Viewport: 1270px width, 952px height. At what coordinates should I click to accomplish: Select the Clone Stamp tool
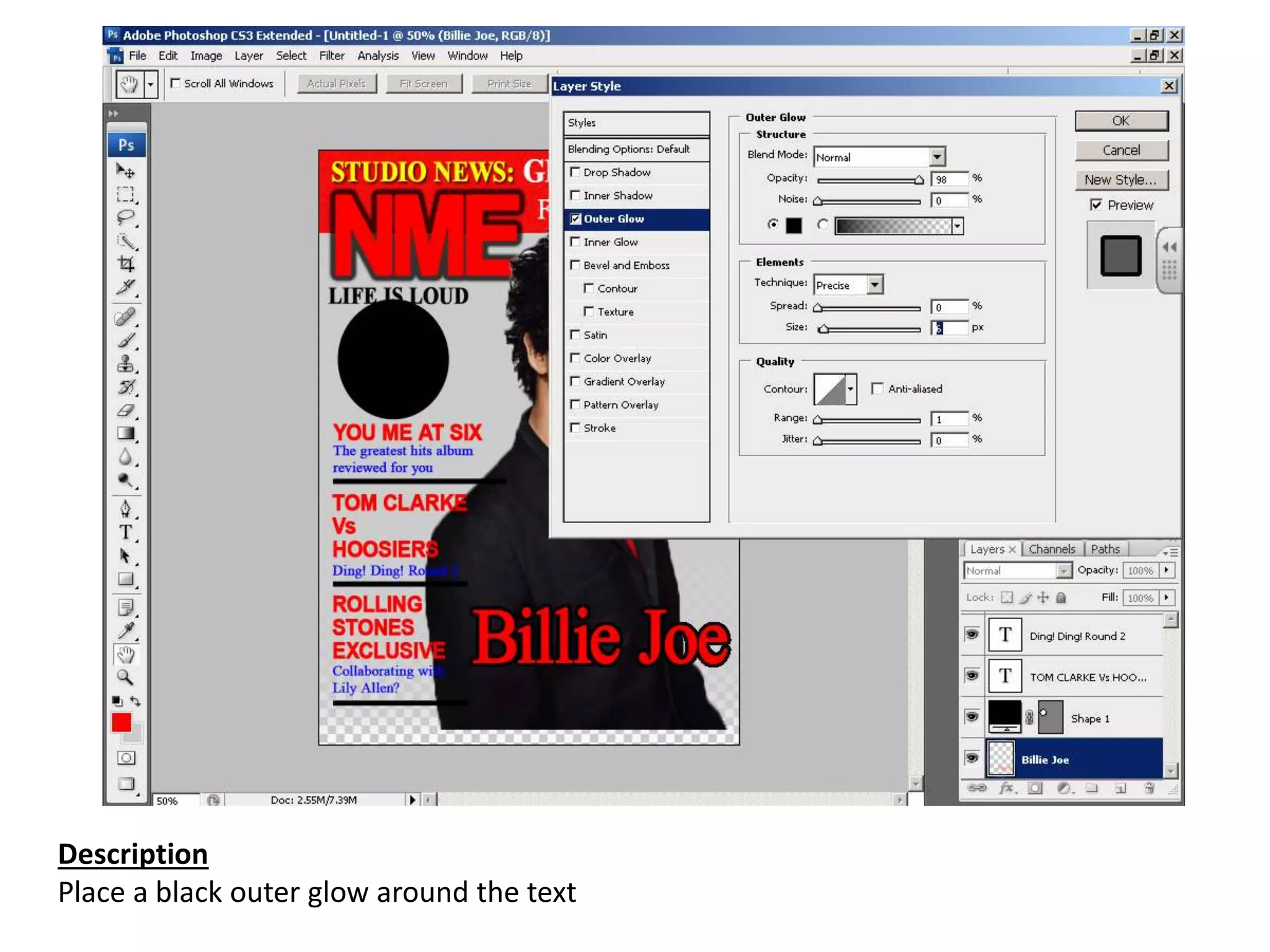[126, 364]
